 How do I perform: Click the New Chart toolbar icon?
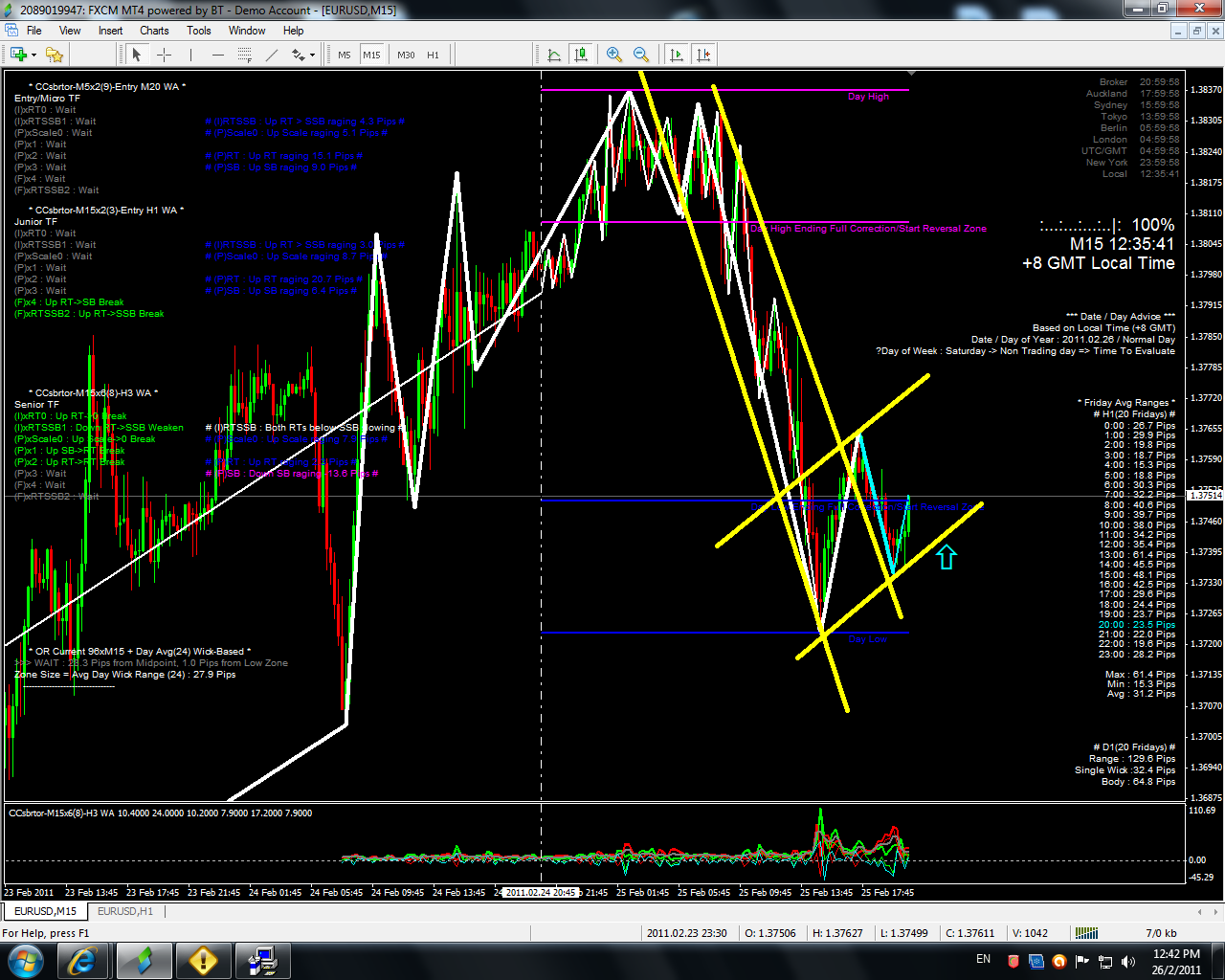point(17,55)
